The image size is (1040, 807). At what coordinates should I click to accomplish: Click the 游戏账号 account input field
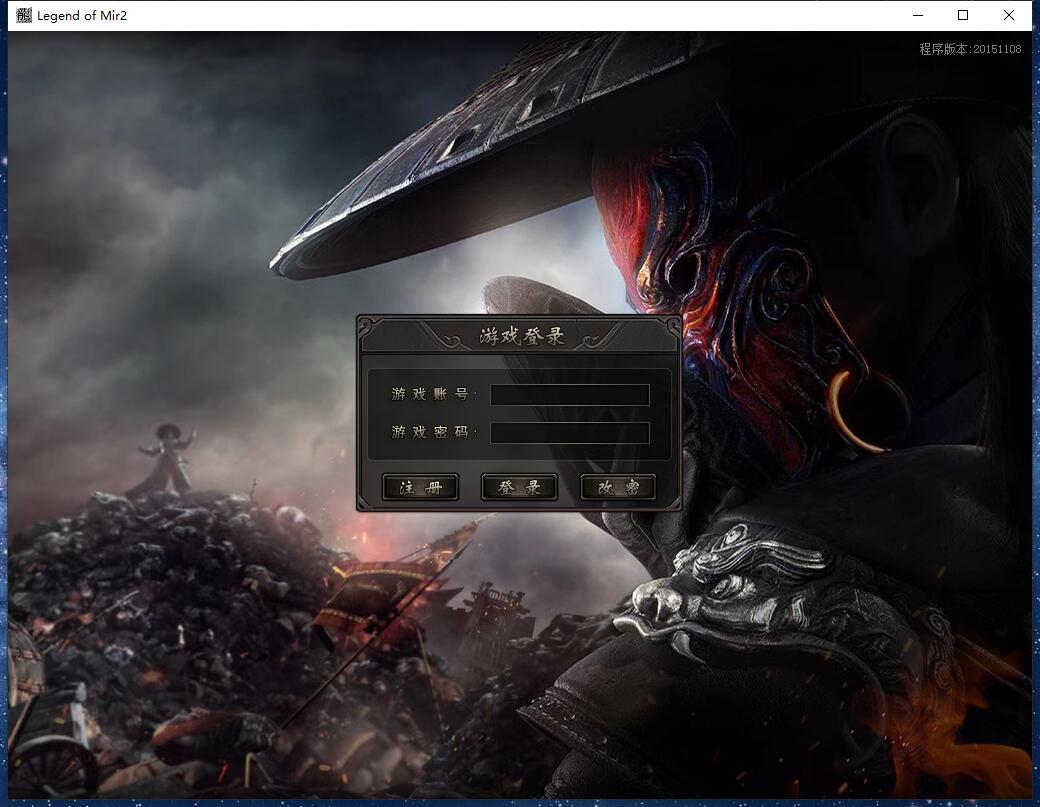[570, 395]
